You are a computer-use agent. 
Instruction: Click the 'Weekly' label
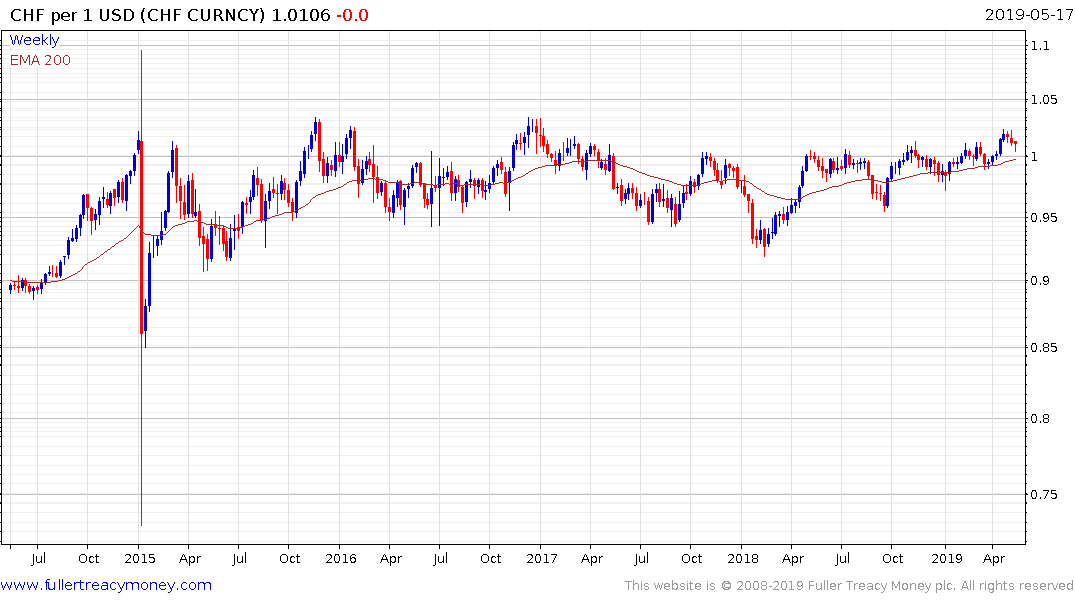click(34, 40)
